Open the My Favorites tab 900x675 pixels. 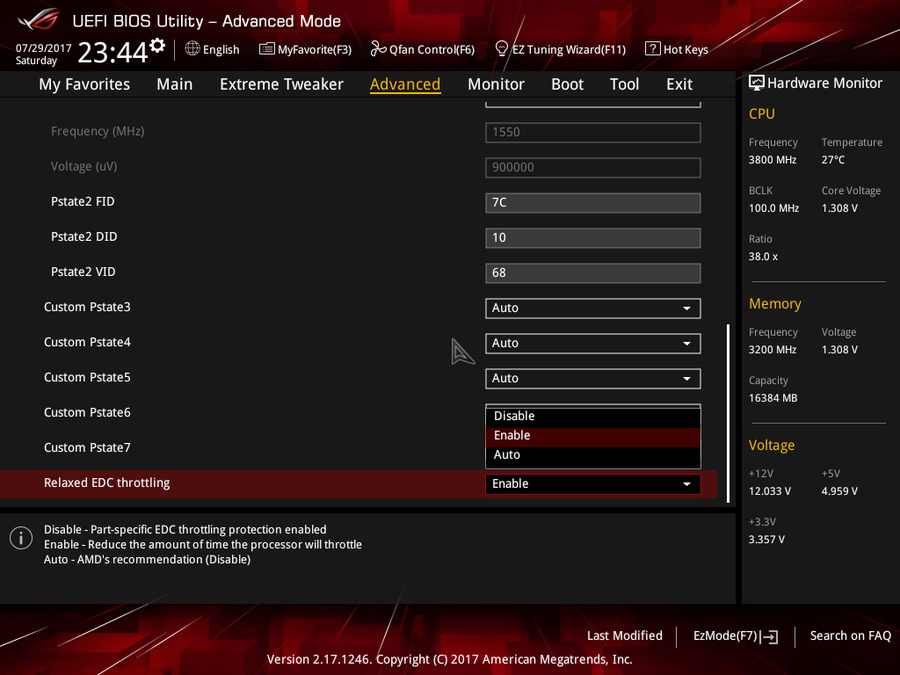coord(84,84)
